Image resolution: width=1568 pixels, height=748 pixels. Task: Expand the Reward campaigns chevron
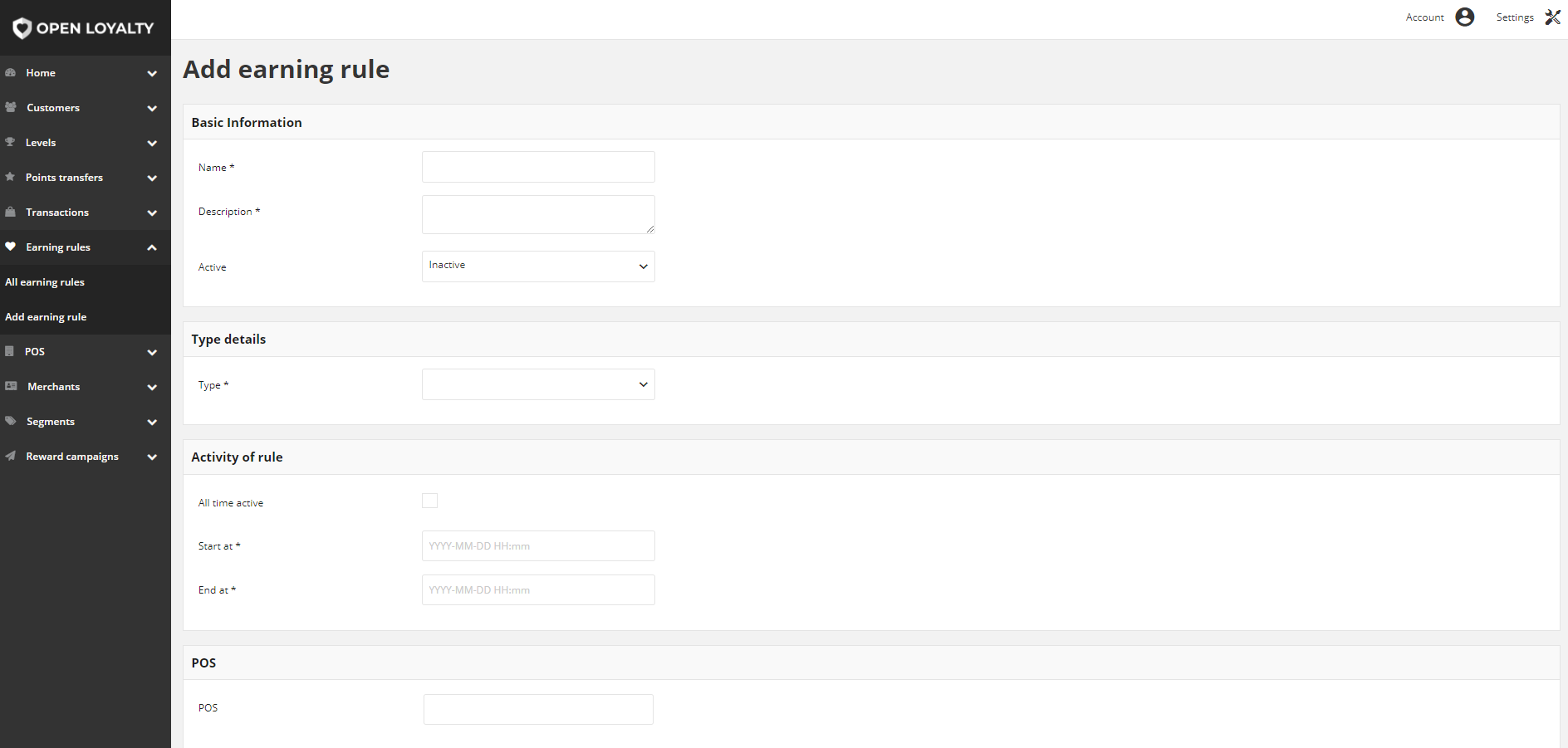point(152,457)
